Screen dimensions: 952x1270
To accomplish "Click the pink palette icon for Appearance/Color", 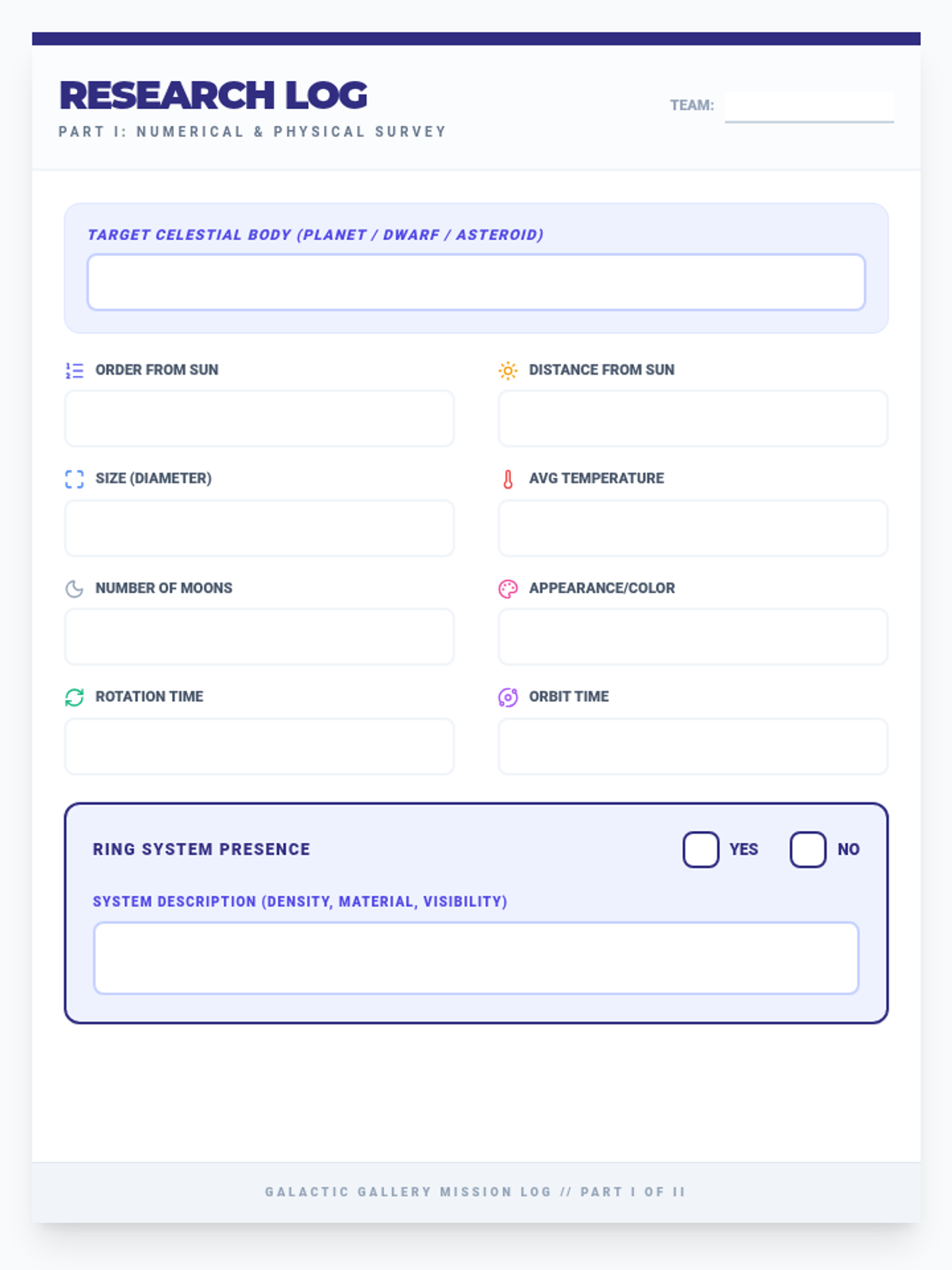I will (x=508, y=589).
